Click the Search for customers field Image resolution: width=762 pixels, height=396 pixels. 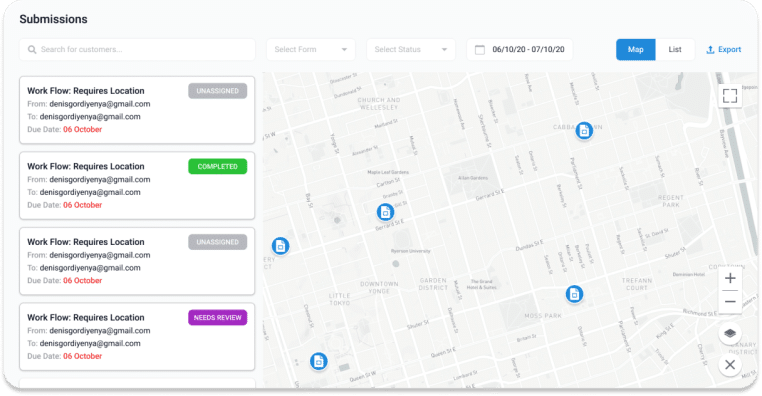click(x=137, y=50)
